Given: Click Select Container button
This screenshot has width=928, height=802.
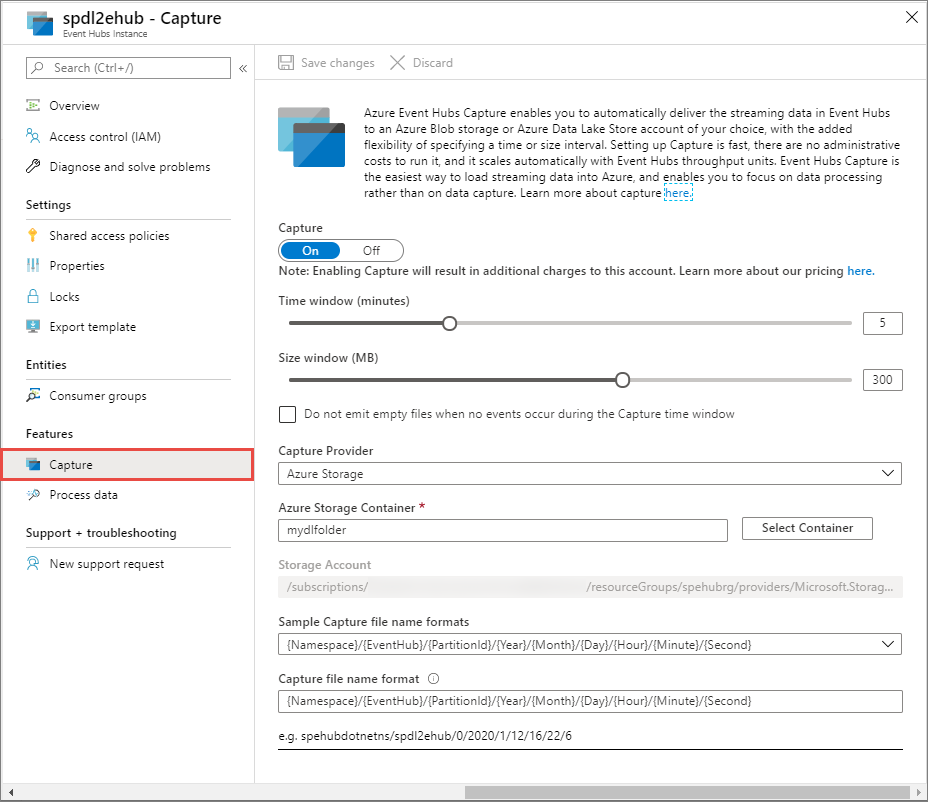Looking at the screenshot, I should (x=807, y=528).
